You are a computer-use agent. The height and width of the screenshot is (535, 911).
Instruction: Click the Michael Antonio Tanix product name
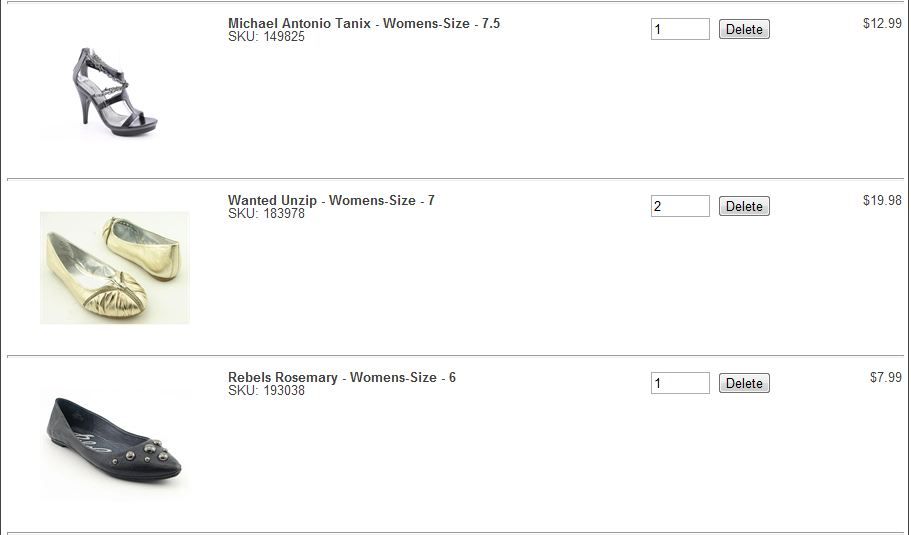(x=299, y=23)
